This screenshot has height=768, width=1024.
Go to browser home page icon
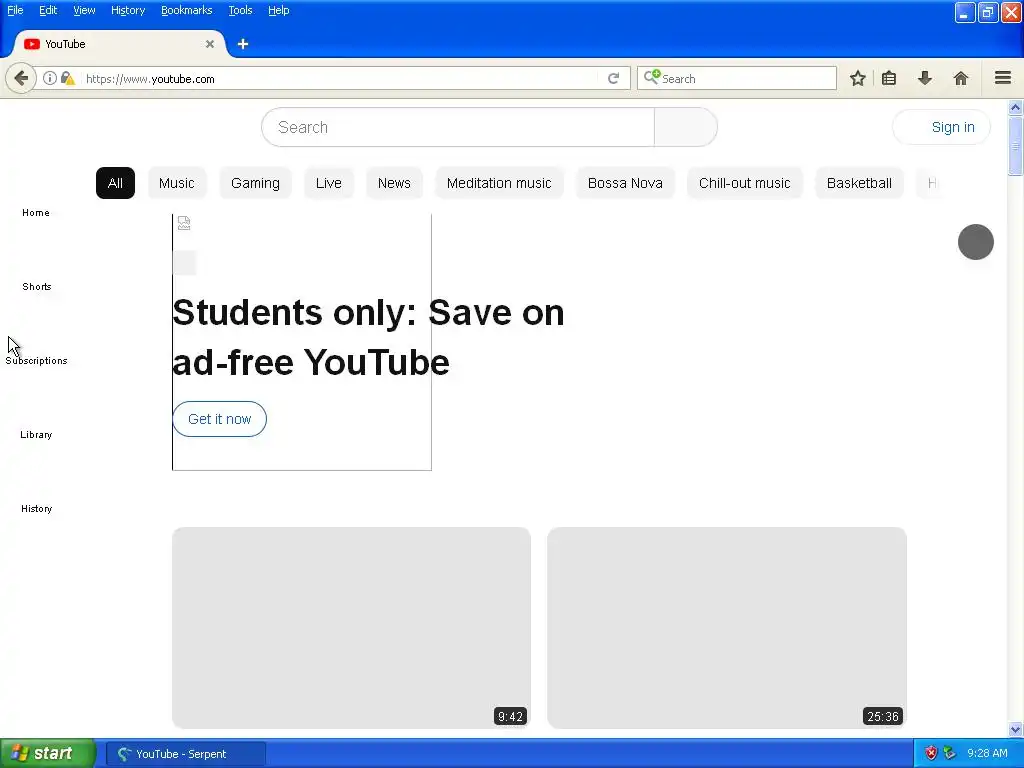click(961, 78)
